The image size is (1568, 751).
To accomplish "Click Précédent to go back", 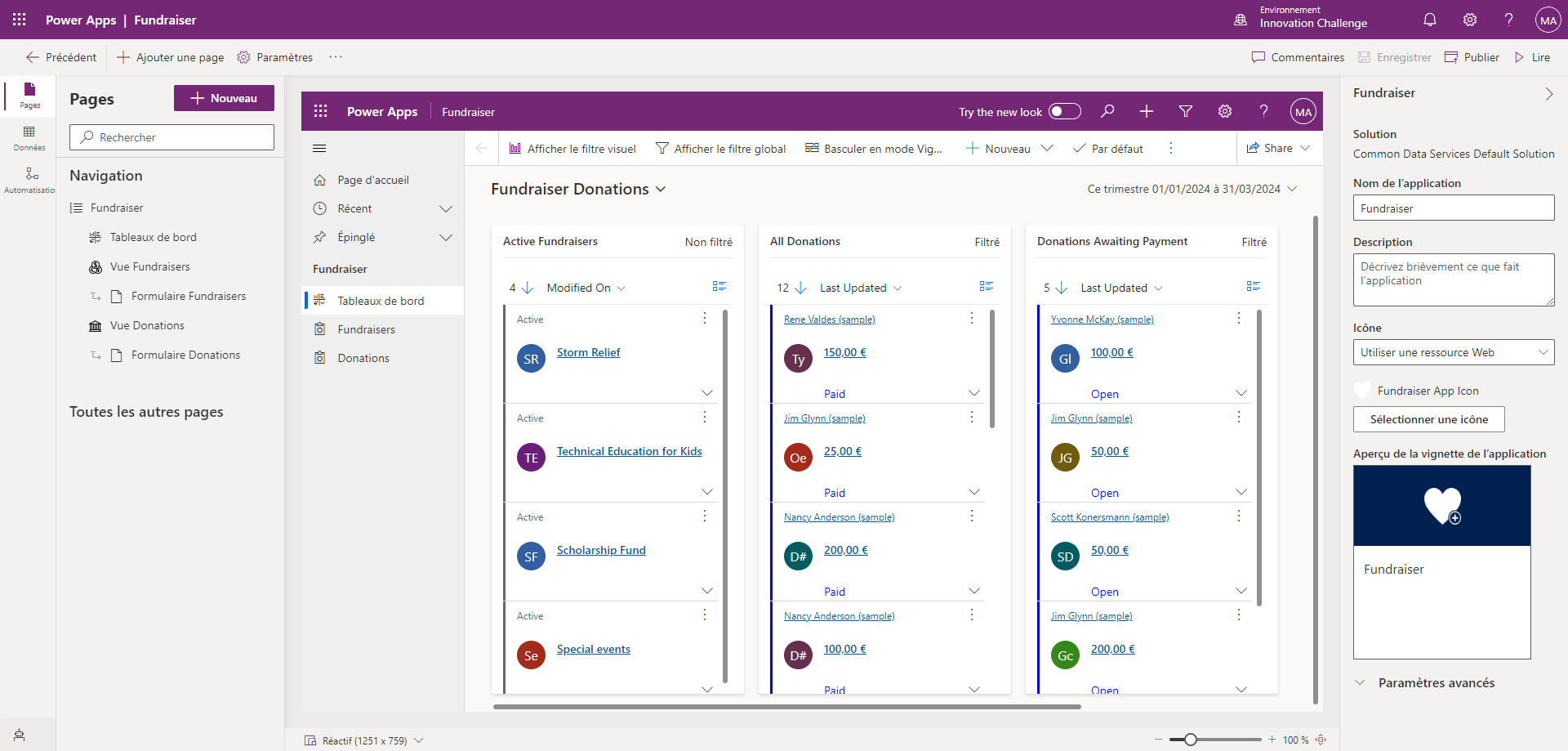I will click(x=61, y=57).
